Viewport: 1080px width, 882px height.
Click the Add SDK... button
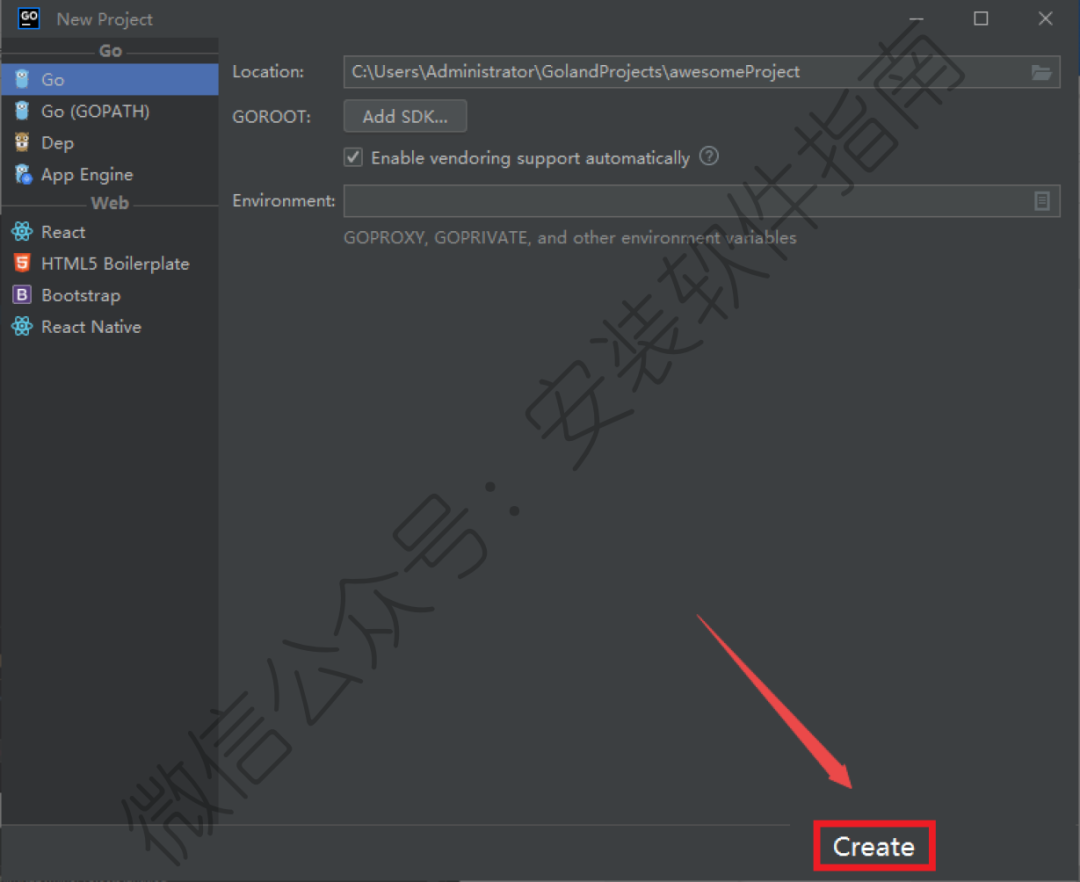(x=405, y=116)
